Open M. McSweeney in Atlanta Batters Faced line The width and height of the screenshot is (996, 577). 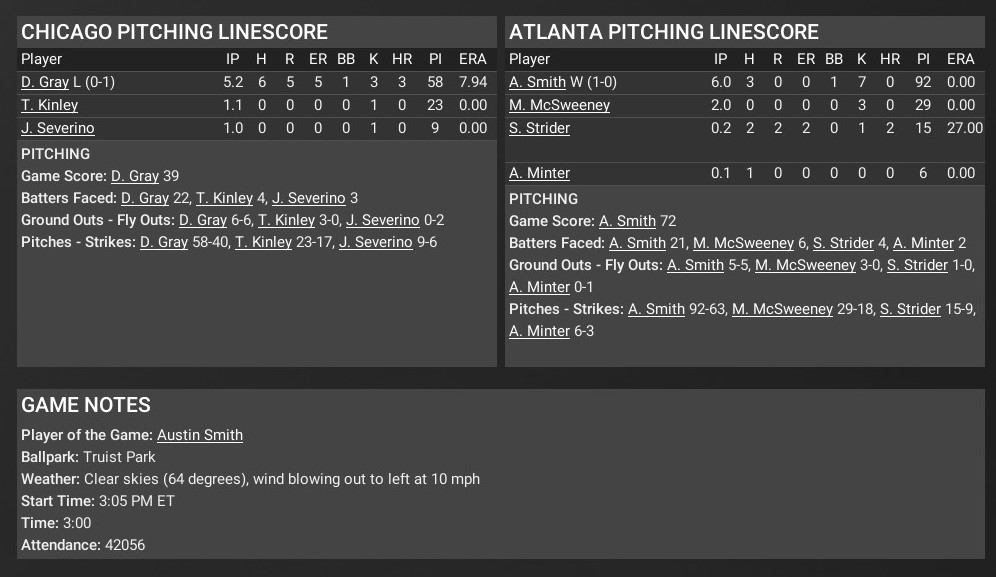743,243
